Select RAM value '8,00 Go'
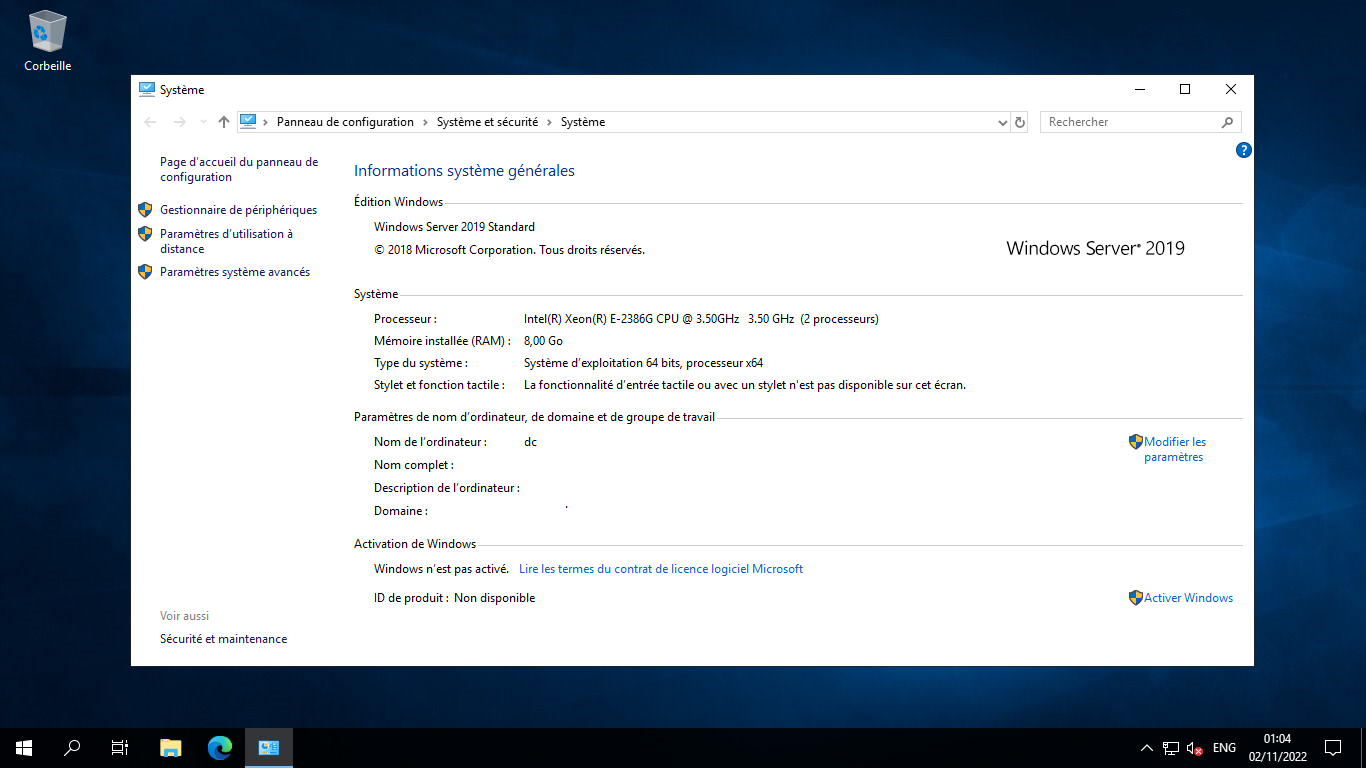 (x=543, y=341)
